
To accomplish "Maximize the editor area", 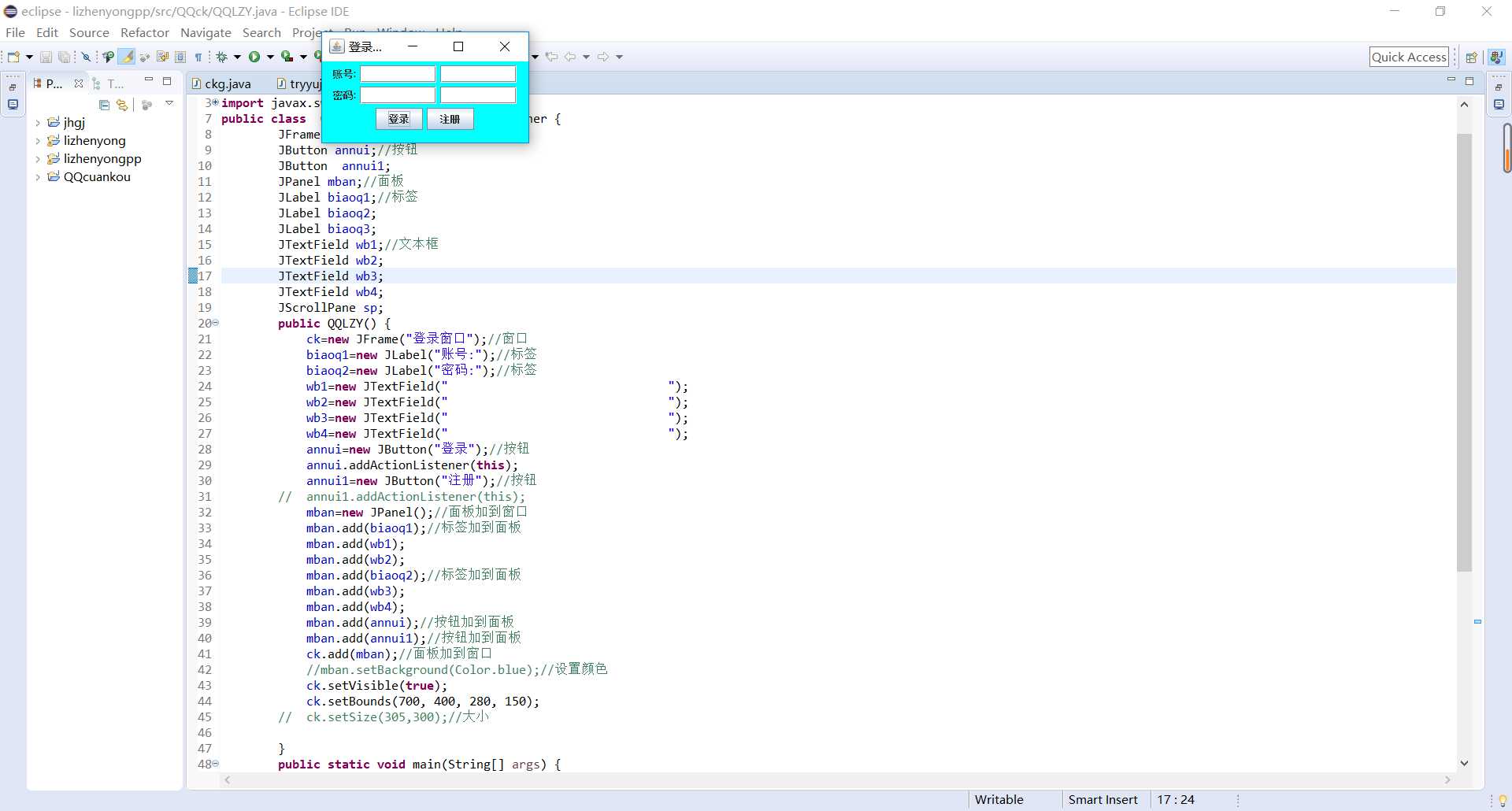I will pos(1469,81).
